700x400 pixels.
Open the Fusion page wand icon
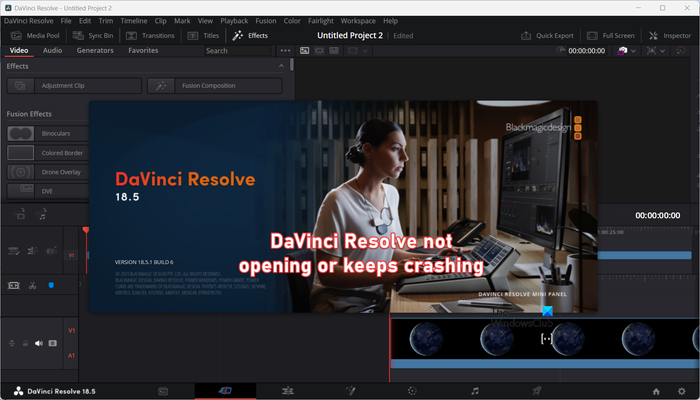[x=350, y=391]
